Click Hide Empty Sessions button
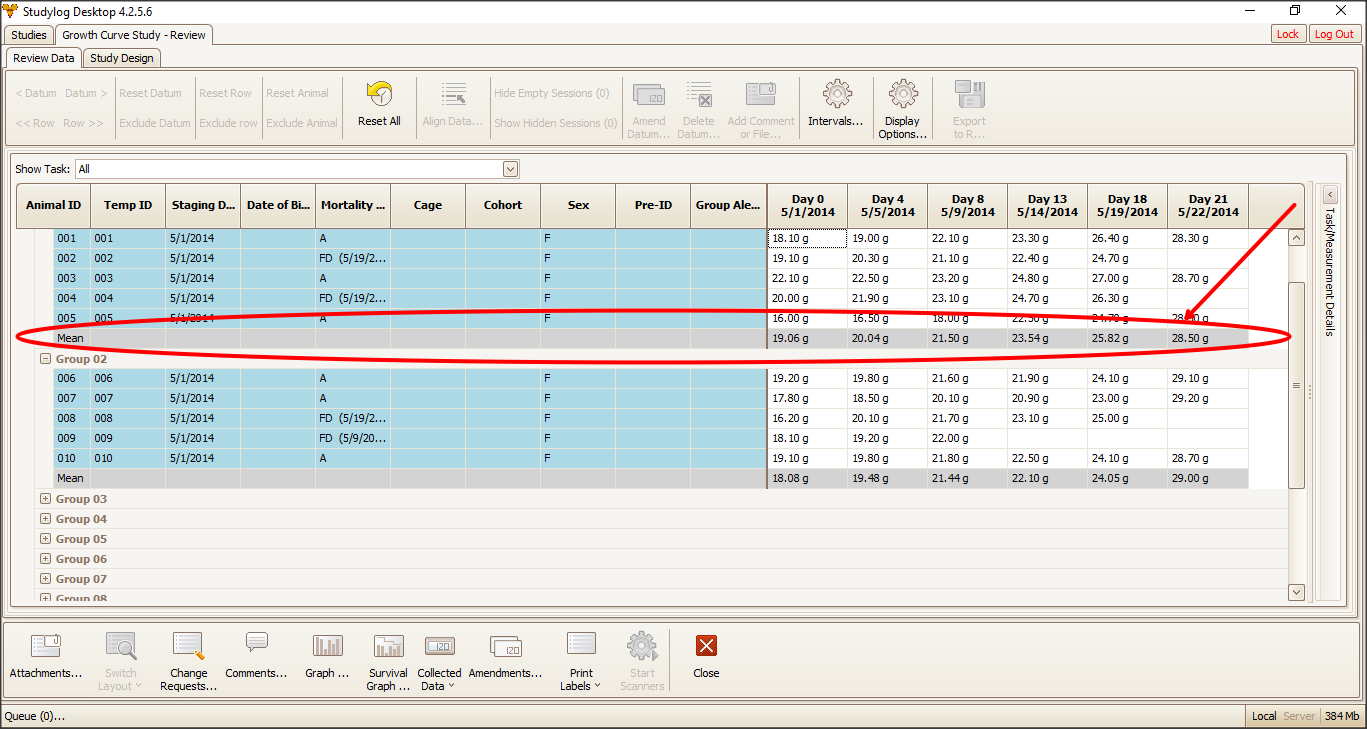The width and height of the screenshot is (1367, 729). (x=552, y=93)
